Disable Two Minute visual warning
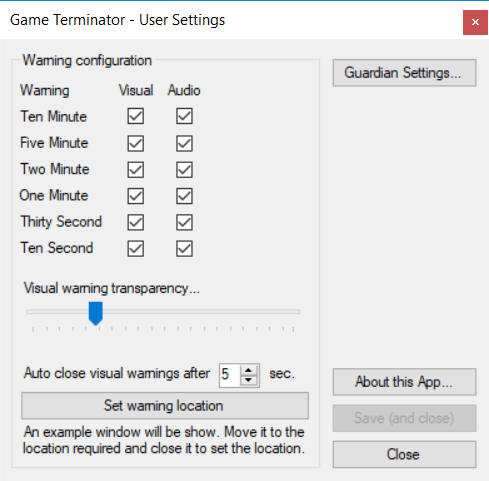The image size is (489, 481). click(136, 170)
